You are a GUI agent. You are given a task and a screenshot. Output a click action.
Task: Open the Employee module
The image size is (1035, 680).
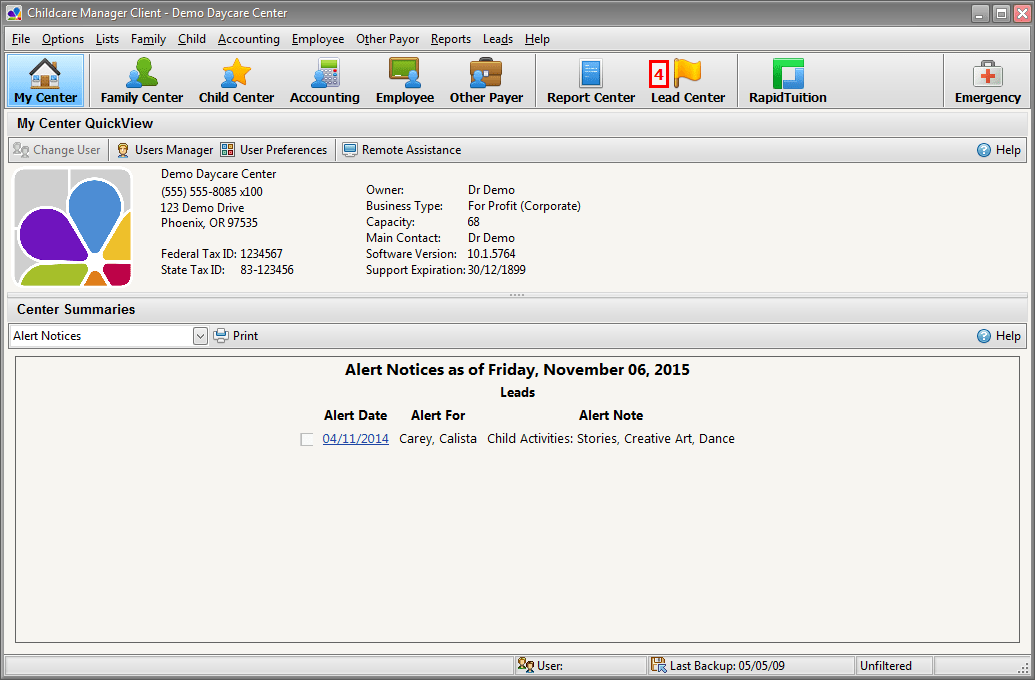point(405,81)
